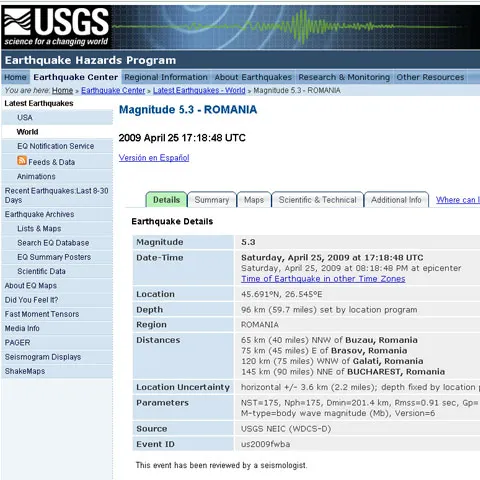The height and width of the screenshot is (480, 480).
Task: Click Latest Earthquakes - World breadcrumb
Action: [199, 90]
